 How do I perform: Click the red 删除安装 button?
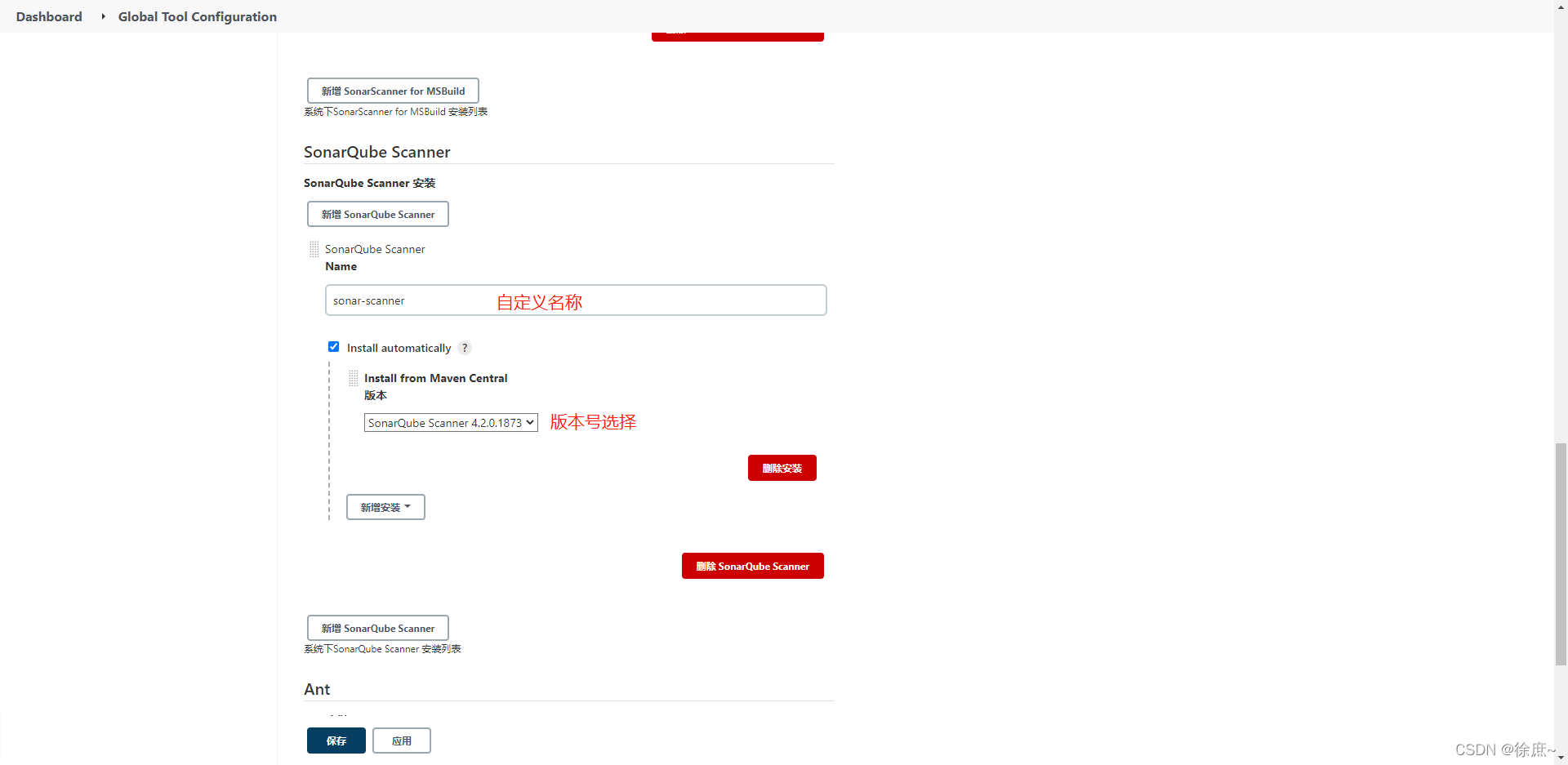click(x=782, y=468)
